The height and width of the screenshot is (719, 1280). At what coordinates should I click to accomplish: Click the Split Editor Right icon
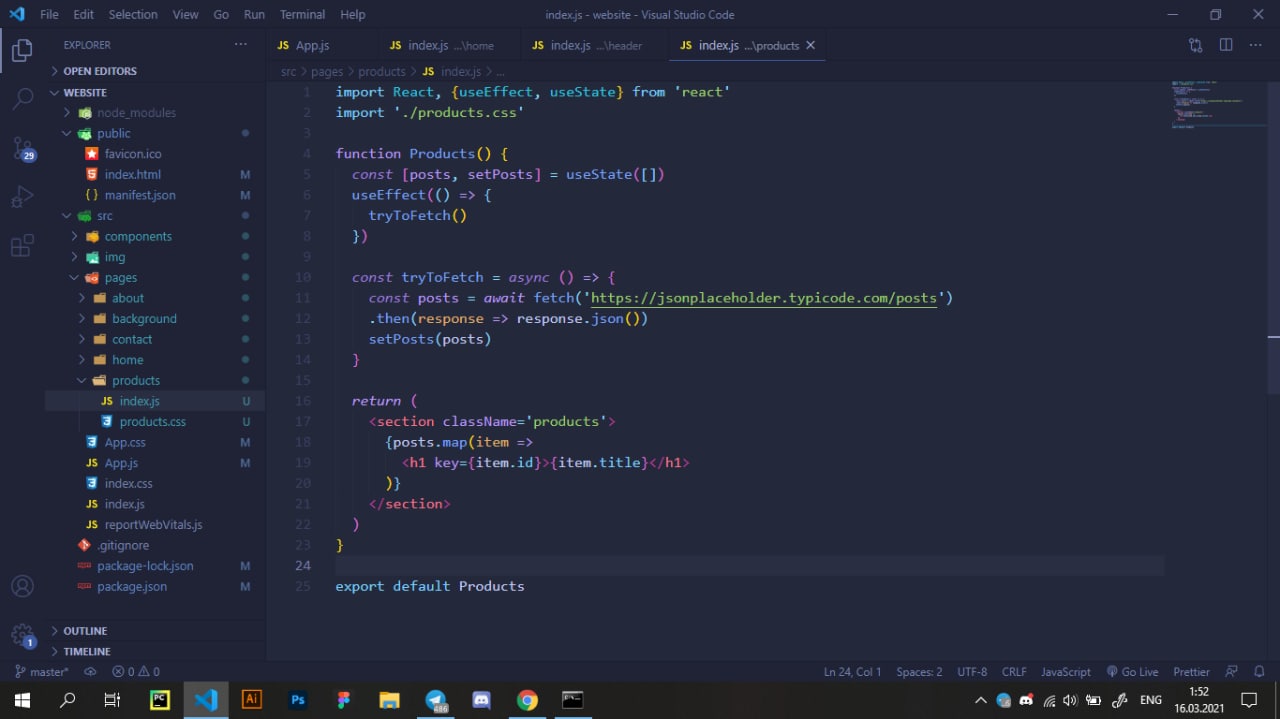[1226, 45]
